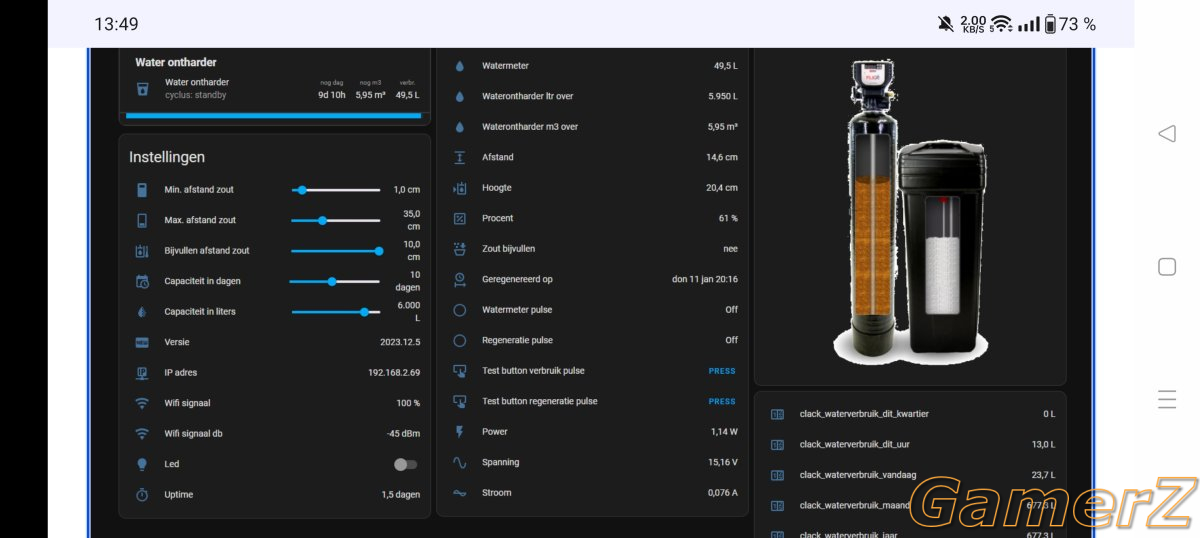Click the clack_waterverbruik_dit_uur counter icon

[777, 444]
